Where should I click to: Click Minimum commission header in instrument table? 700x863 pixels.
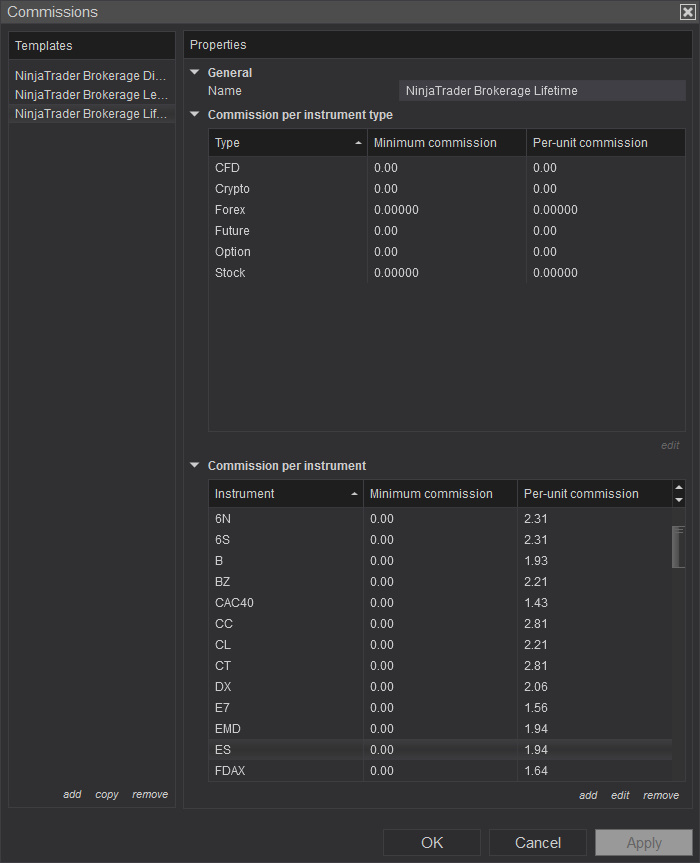click(x=440, y=494)
